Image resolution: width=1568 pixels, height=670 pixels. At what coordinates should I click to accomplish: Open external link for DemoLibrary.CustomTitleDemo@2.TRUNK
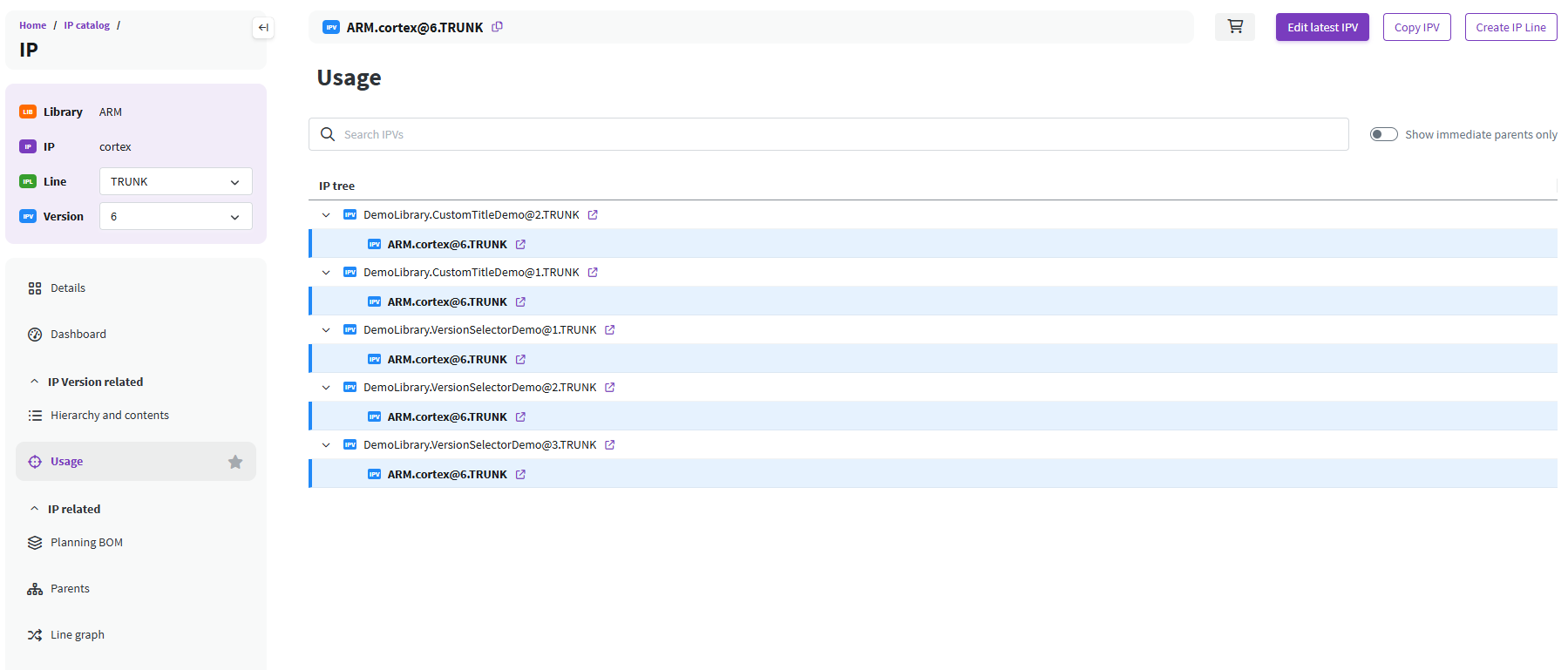[593, 215]
